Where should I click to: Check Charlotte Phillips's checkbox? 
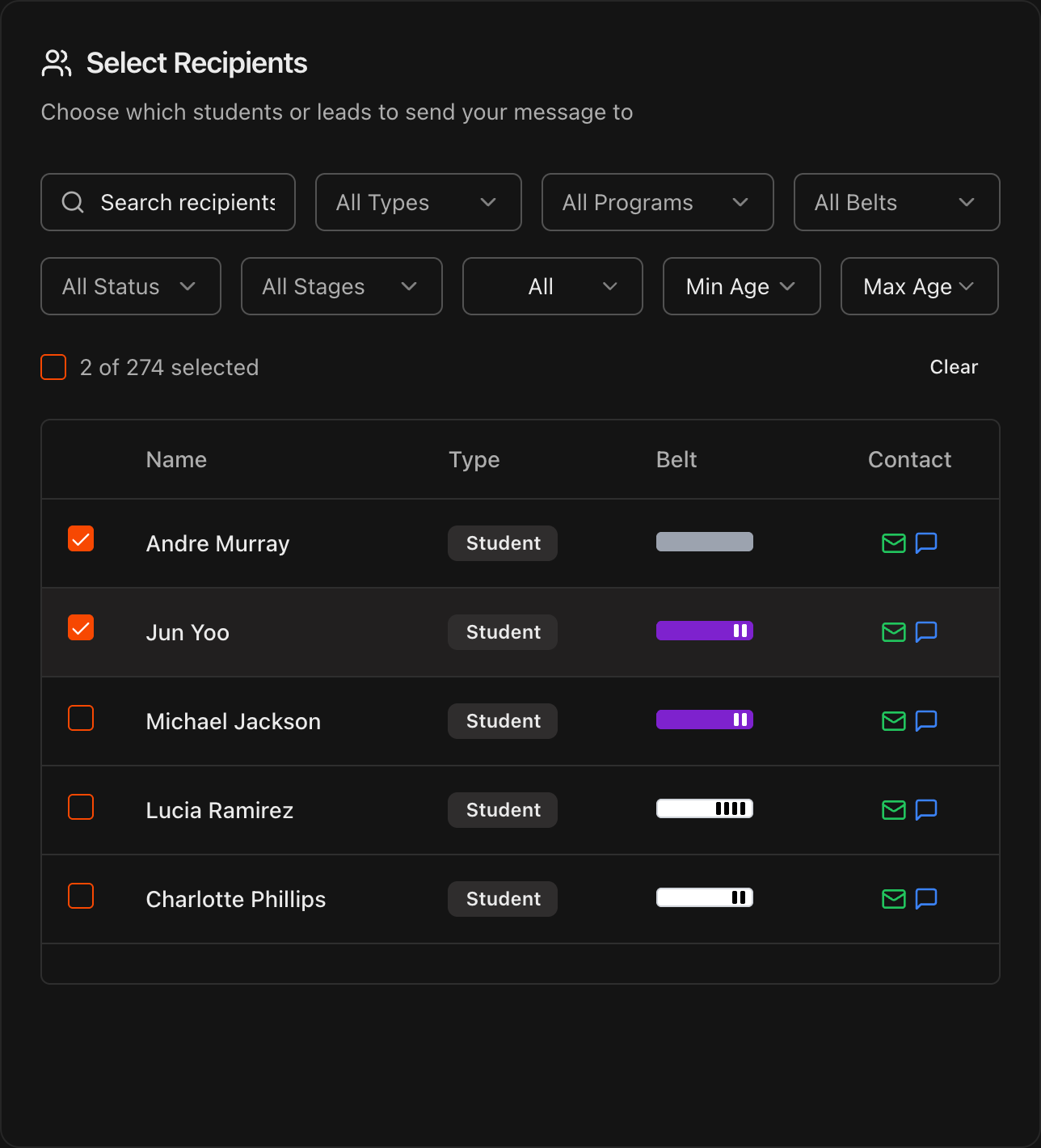click(x=81, y=896)
